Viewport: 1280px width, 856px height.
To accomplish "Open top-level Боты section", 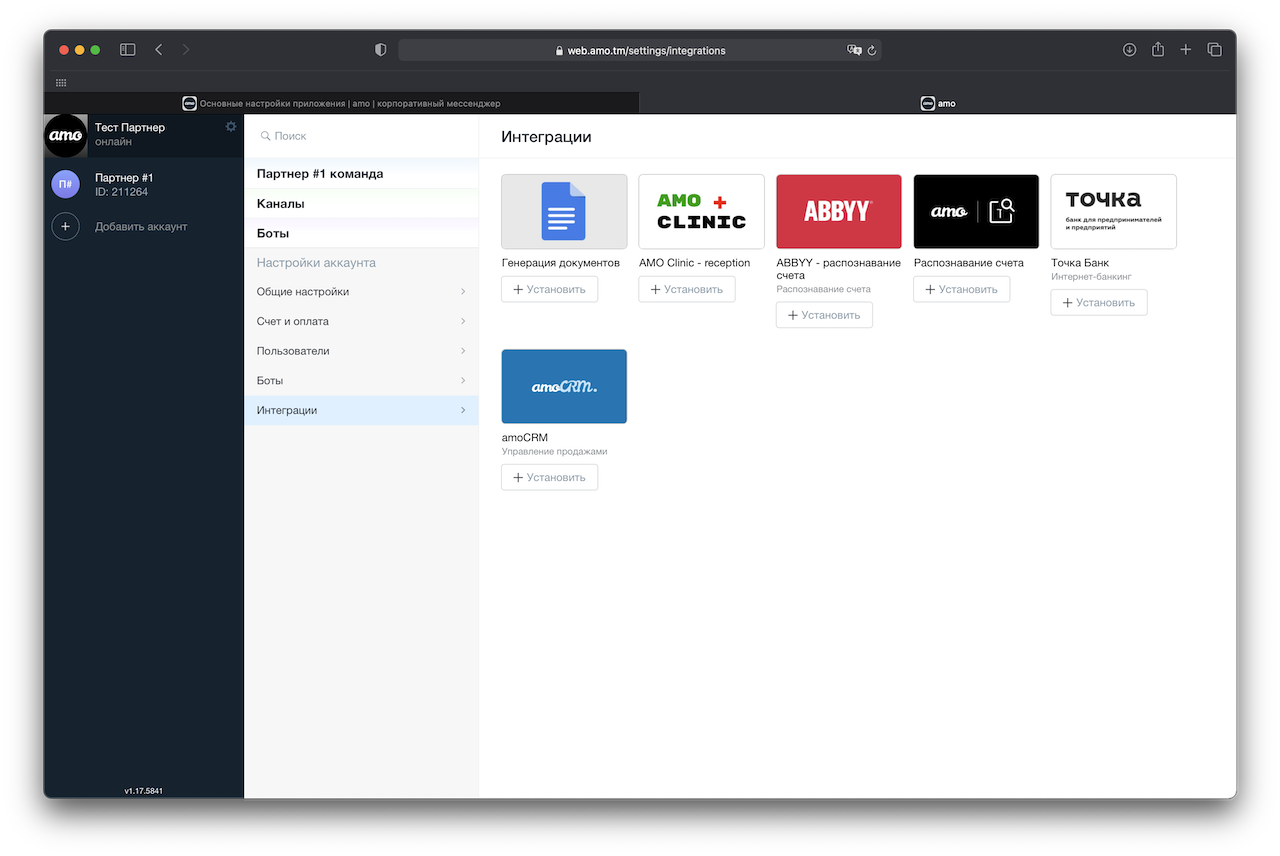I will click(x=361, y=233).
